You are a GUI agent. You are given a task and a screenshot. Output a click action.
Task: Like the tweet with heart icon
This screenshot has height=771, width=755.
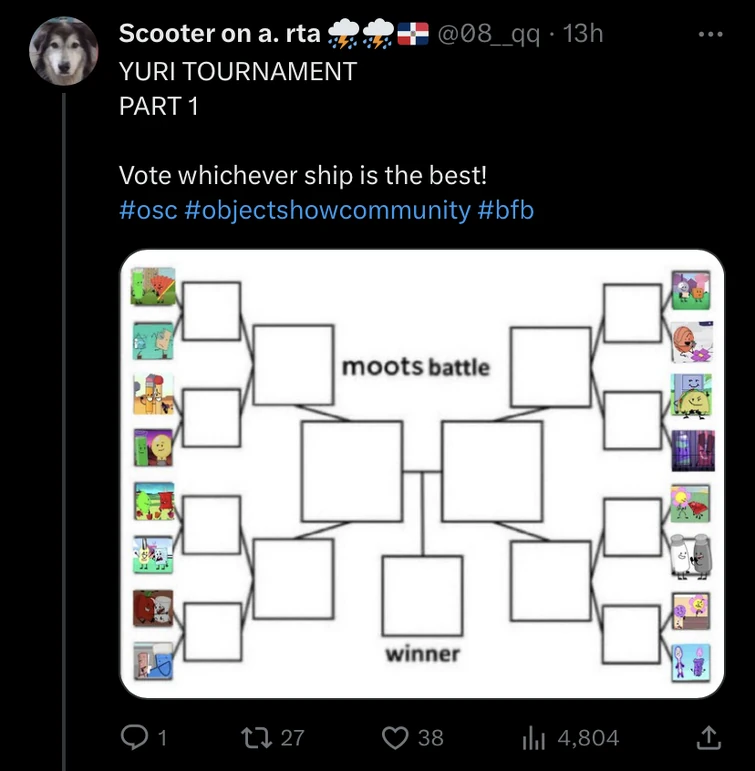(x=396, y=738)
